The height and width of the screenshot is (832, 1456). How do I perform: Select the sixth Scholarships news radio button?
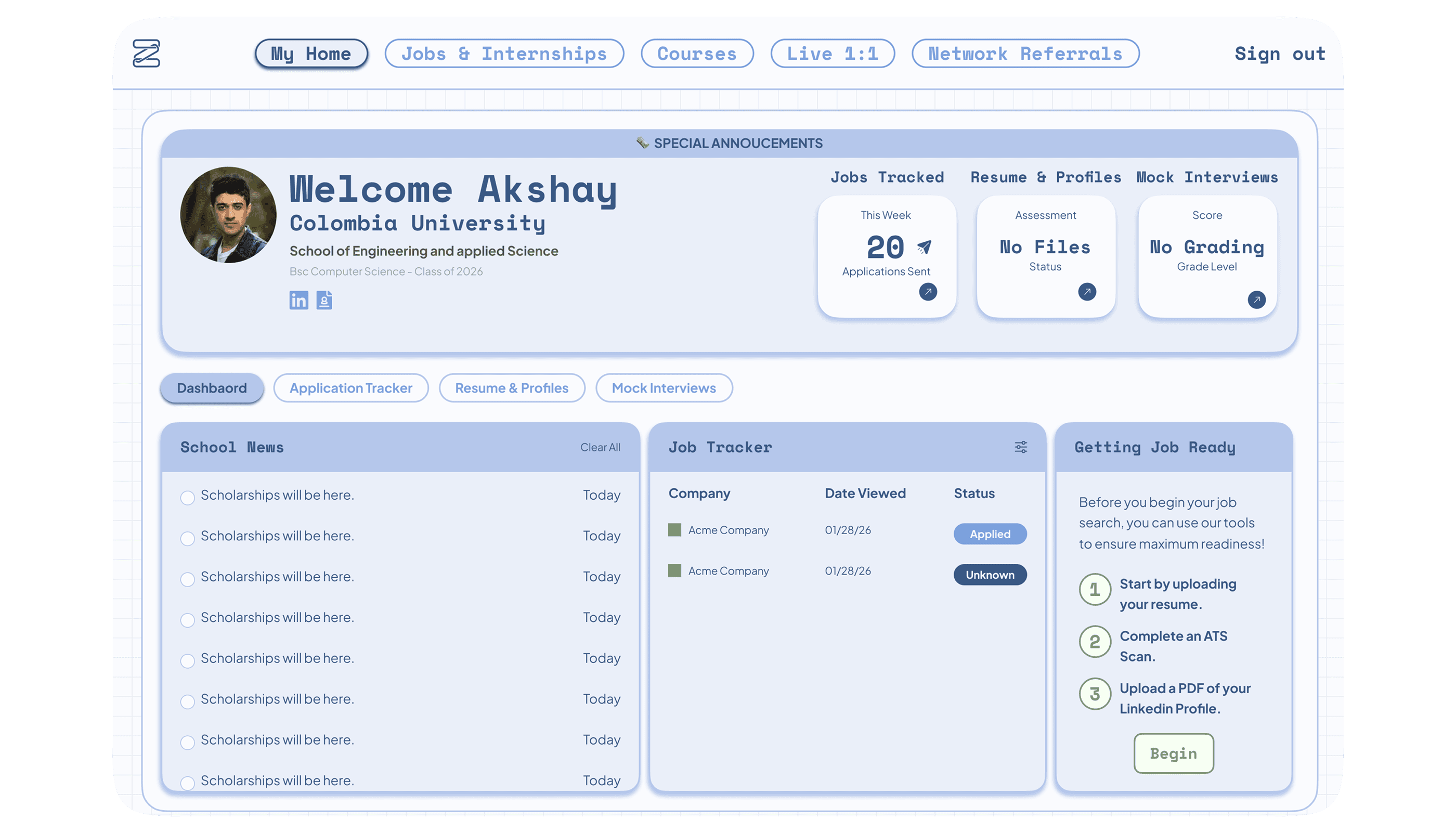(x=187, y=701)
